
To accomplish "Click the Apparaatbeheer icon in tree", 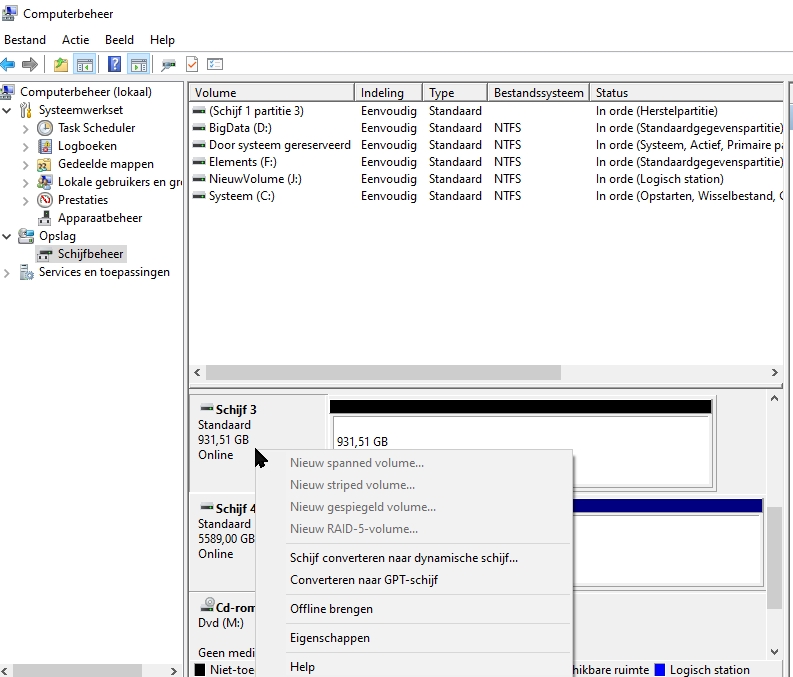I will (45, 218).
